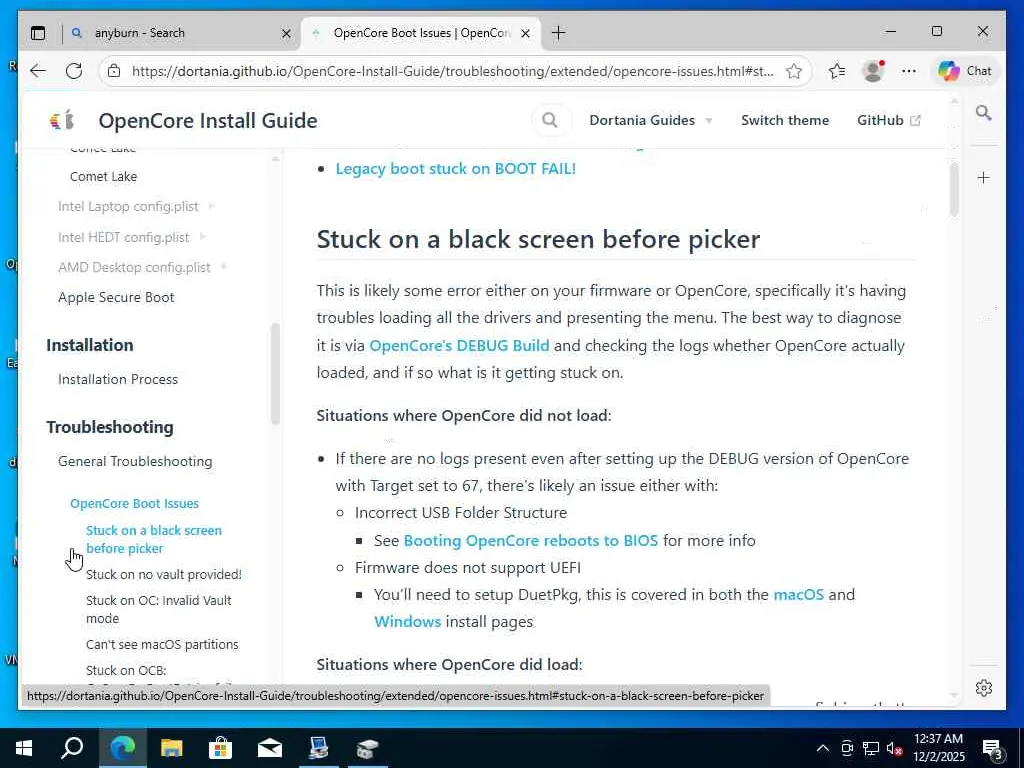Click the Troubleshooting sidebar section title

[110, 427]
